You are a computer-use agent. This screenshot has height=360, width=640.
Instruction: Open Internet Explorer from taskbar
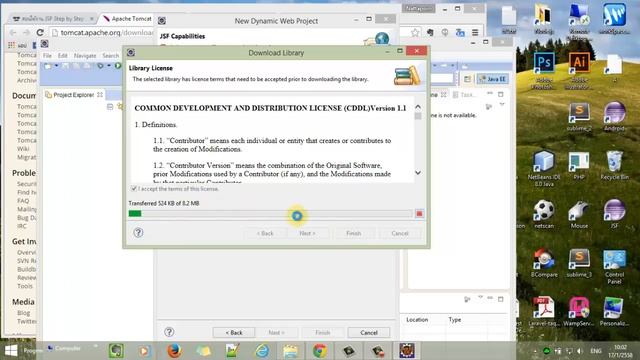[262, 351]
